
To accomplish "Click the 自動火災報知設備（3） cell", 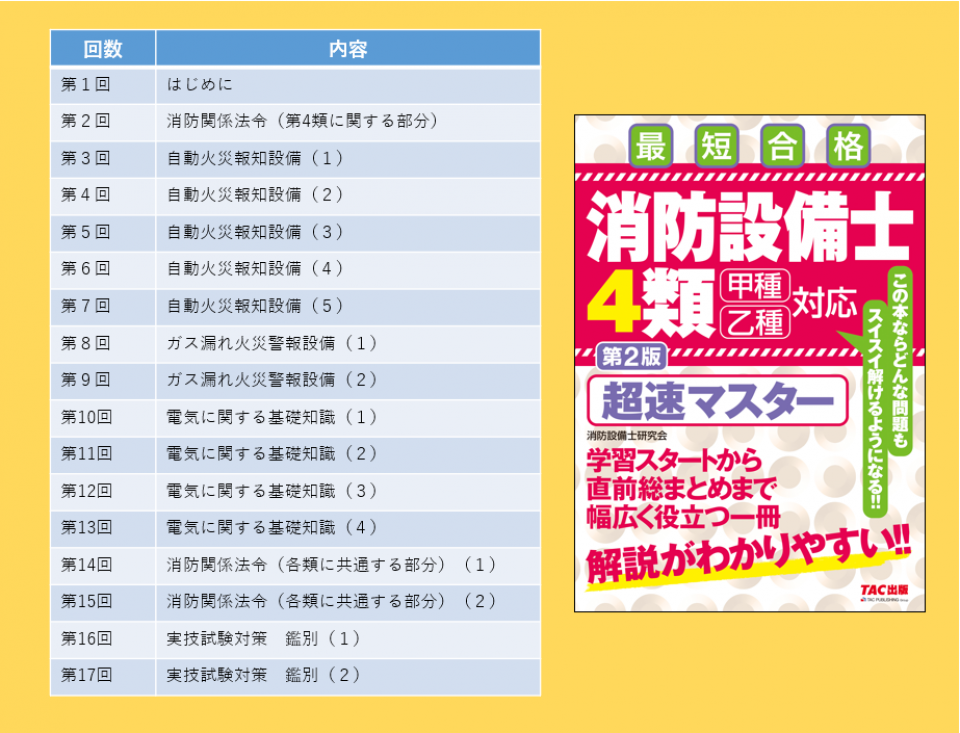I will [x=256, y=232].
